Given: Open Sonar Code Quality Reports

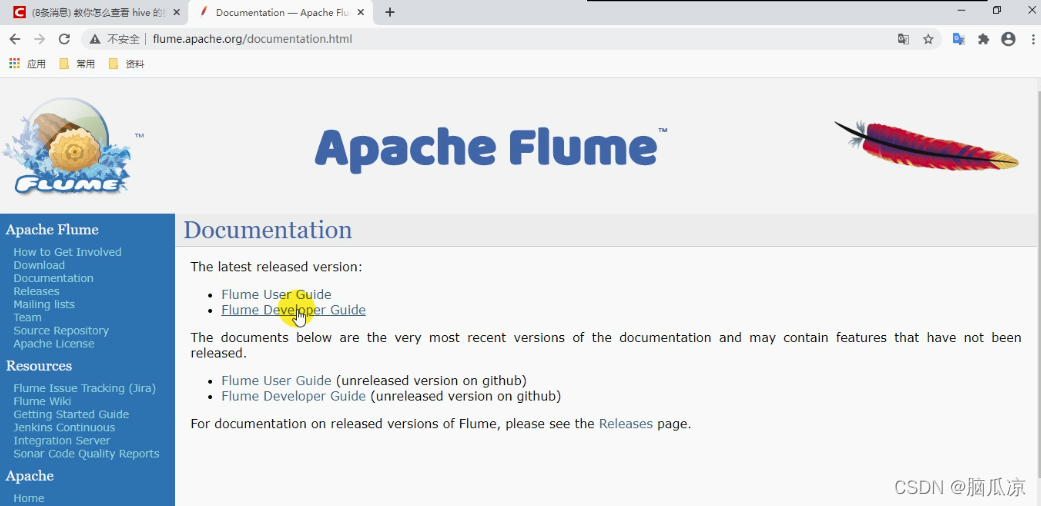Looking at the screenshot, I should [x=86, y=454].
